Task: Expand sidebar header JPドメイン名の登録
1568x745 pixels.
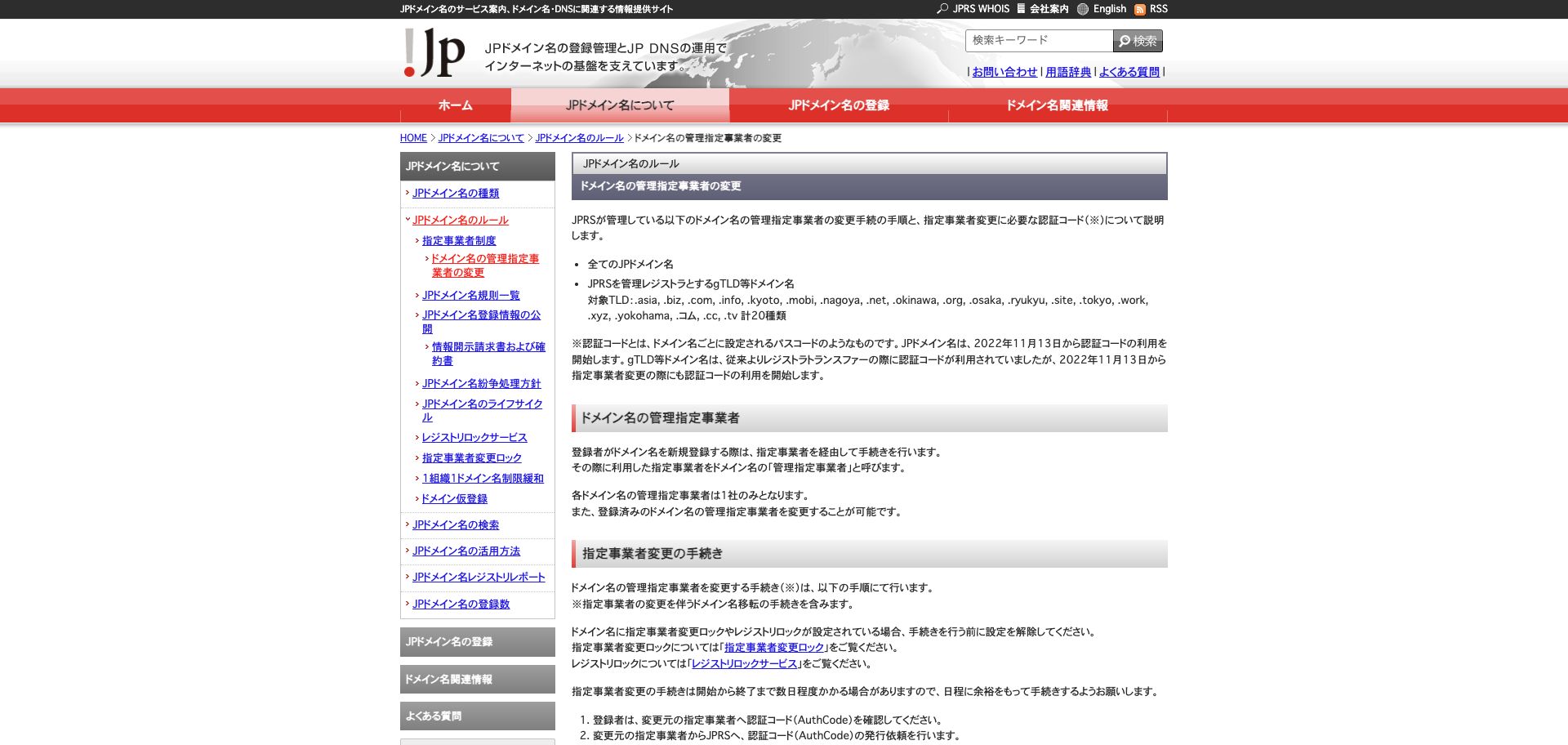Action: 478,642
